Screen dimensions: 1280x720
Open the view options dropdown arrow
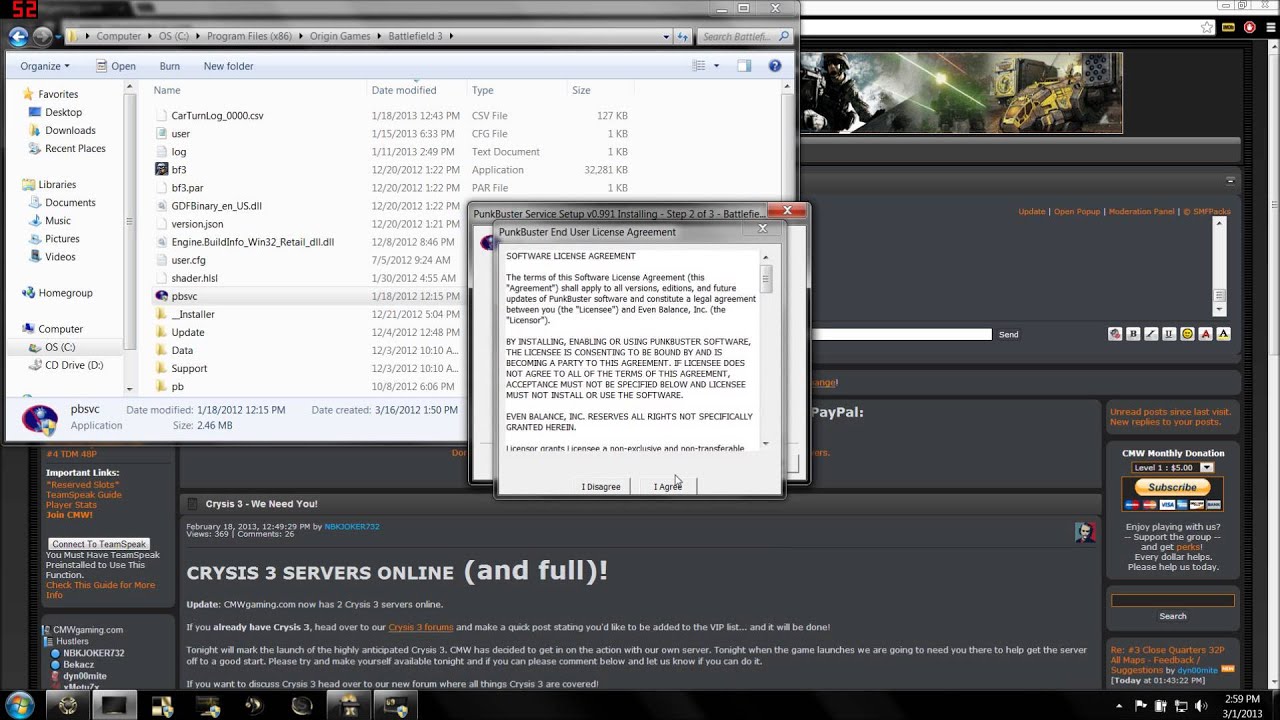click(716, 66)
